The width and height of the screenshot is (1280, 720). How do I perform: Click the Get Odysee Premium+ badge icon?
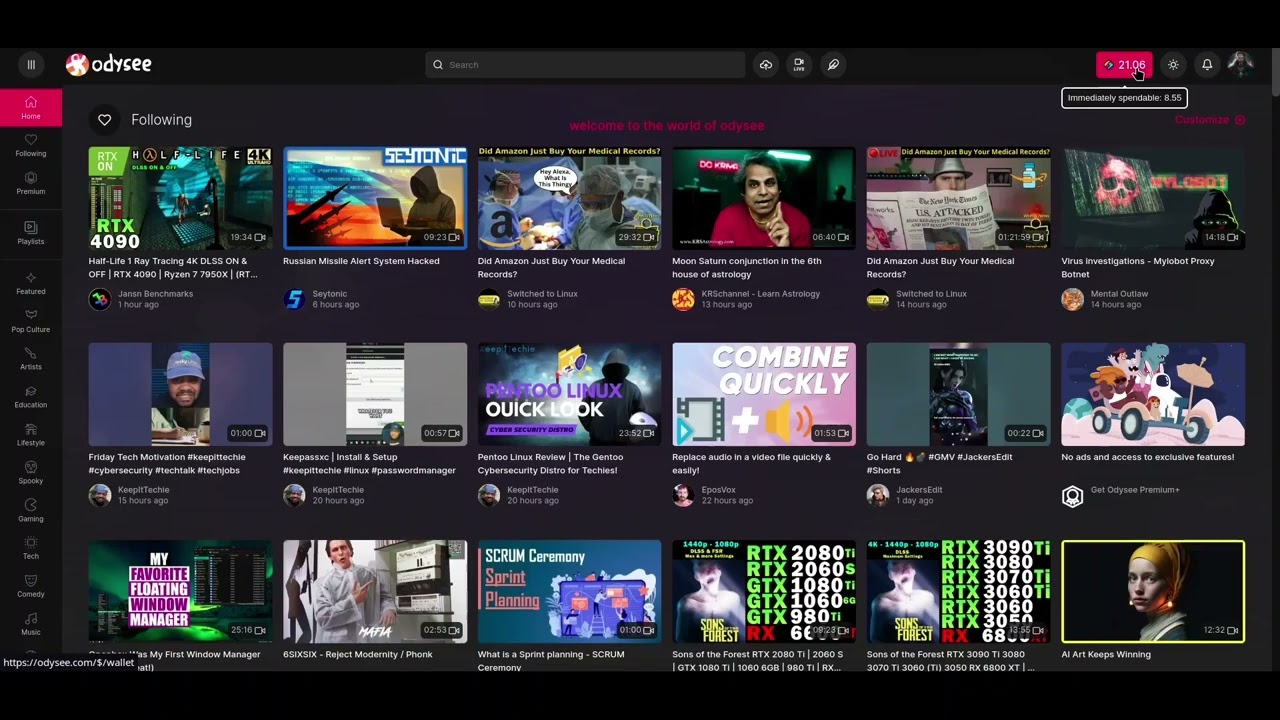click(1072, 497)
